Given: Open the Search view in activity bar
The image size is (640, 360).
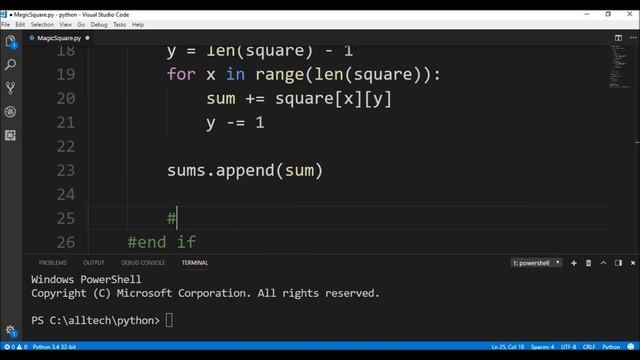Looking at the screenshot, I should (10, 64).
